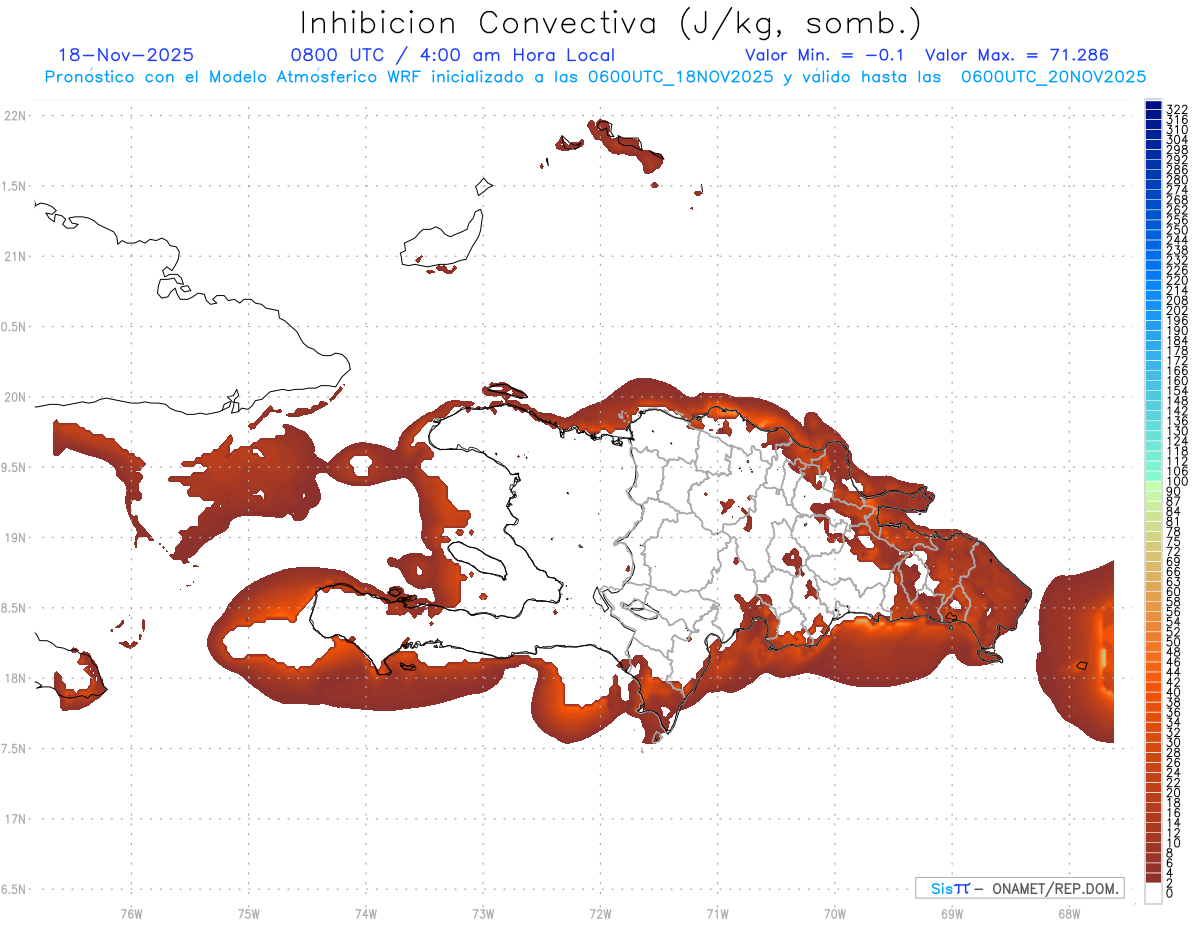Click the "74W" longitude label
1200x927 pixels.
[365, 912]
